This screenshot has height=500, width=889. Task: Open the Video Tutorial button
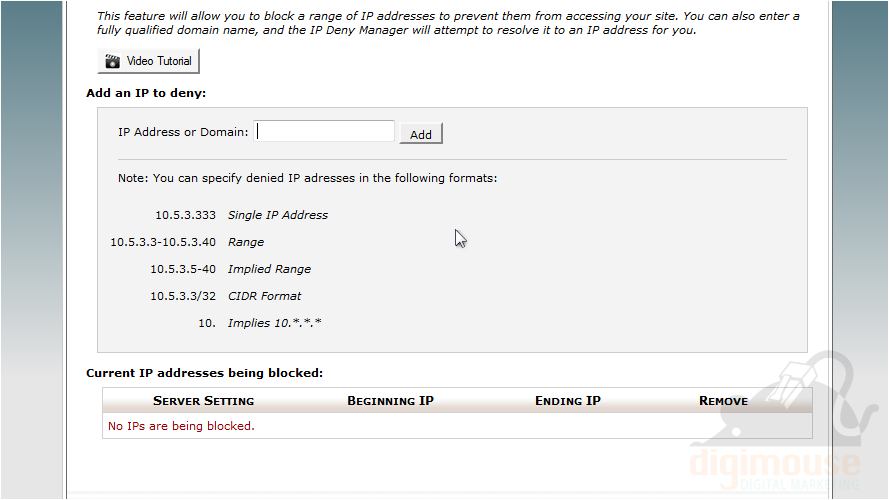[x=149, y=61]
